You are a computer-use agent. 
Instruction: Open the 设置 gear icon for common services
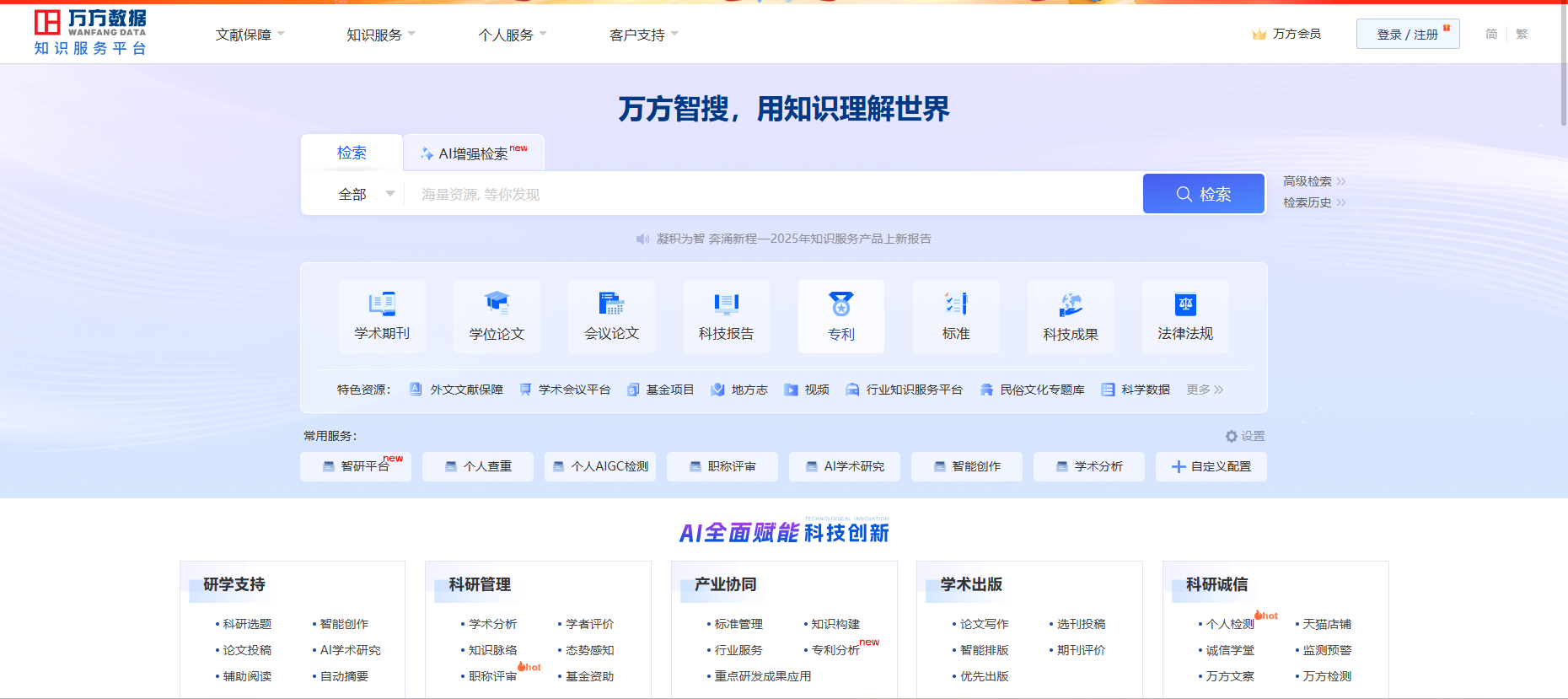(1232, 436)
